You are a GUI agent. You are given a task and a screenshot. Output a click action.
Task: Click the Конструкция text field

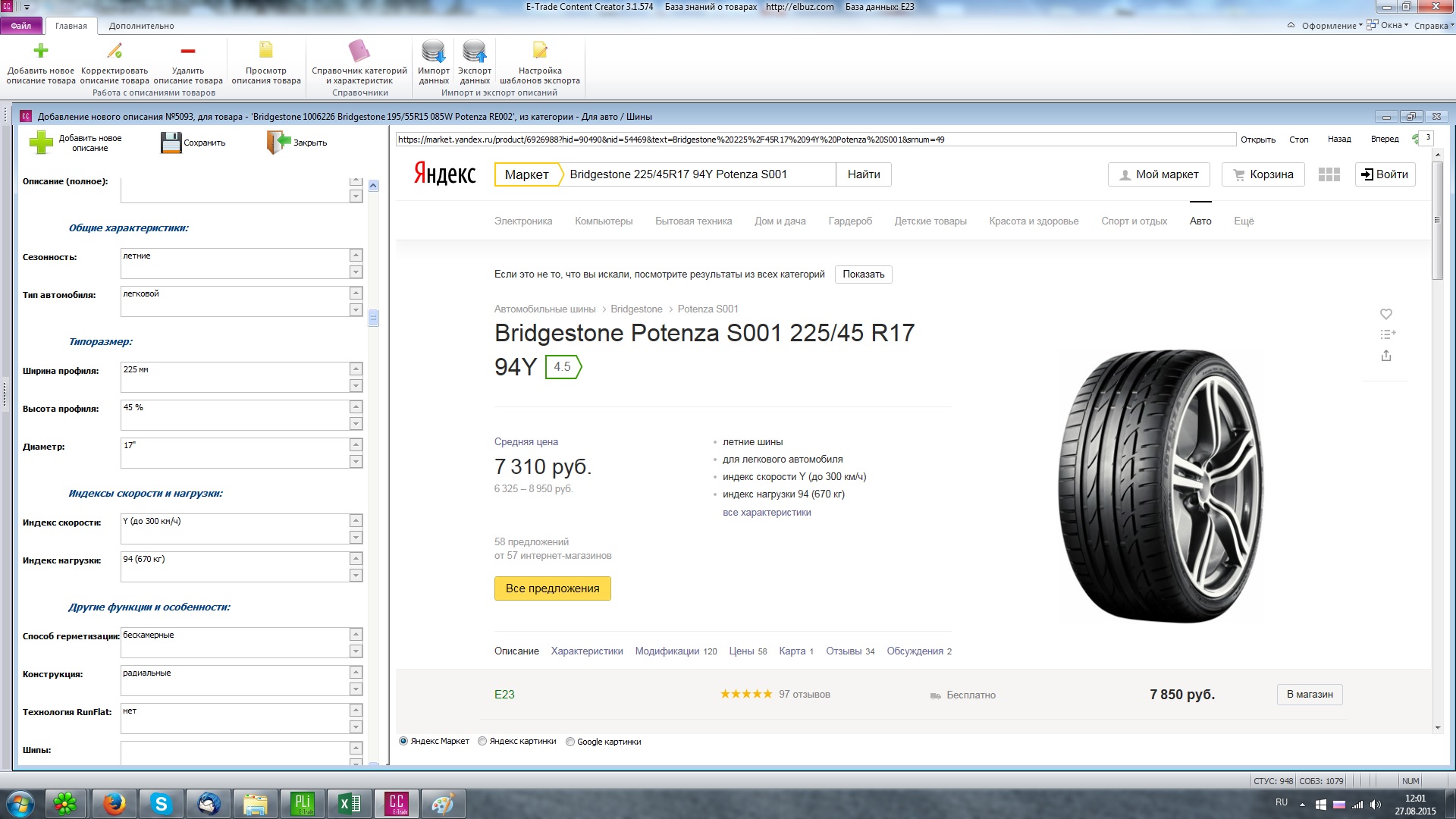pyautogui.click(x=234, y=680)
